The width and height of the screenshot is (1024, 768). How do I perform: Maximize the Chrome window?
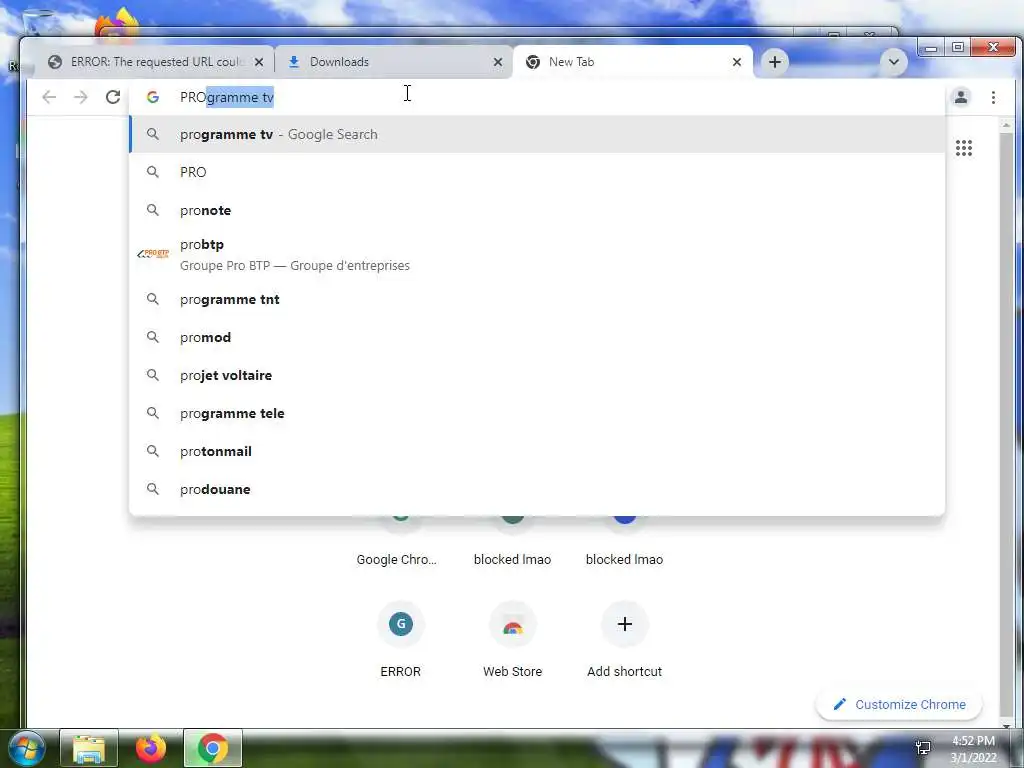click(958, 48)
